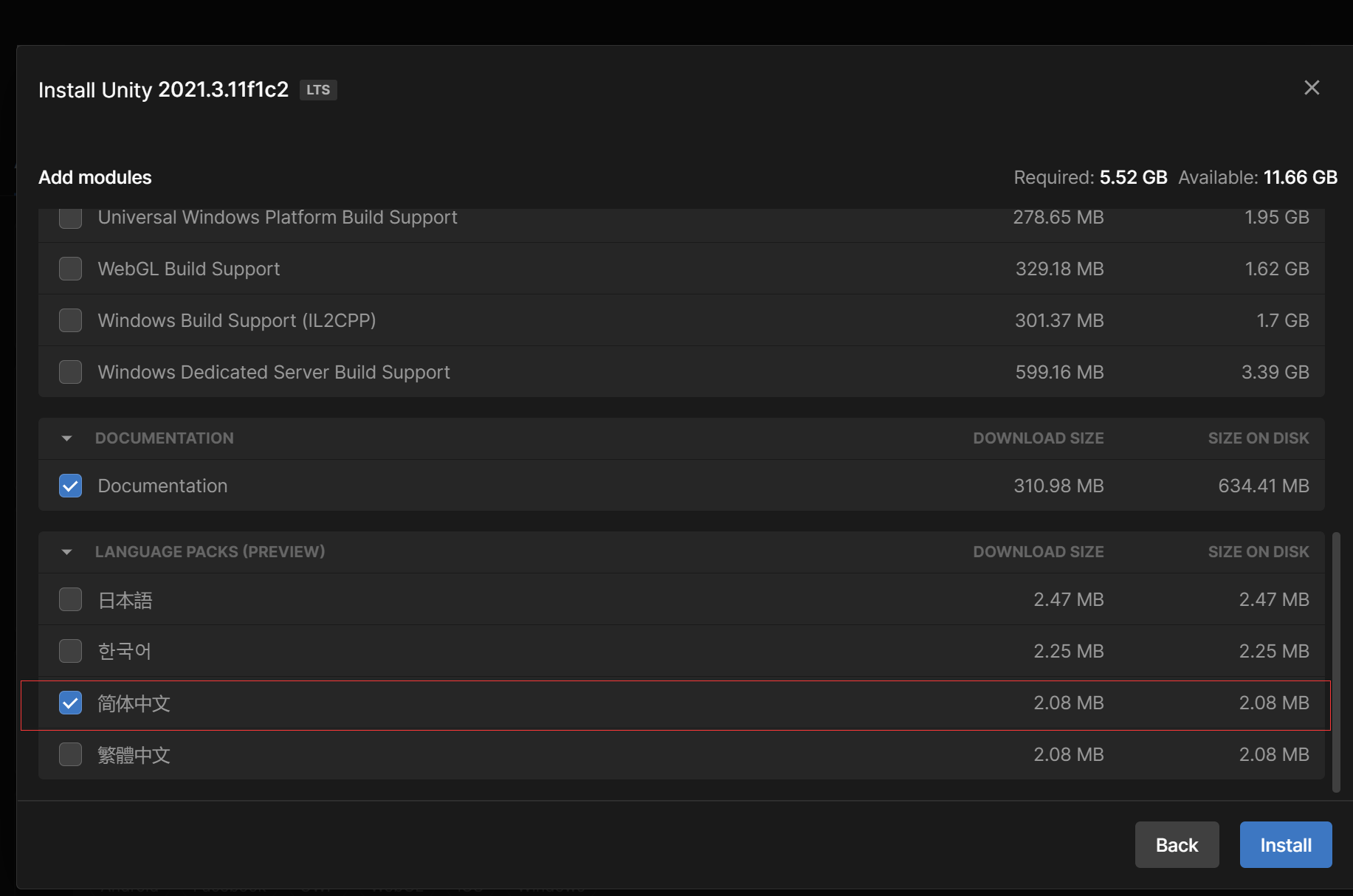Check the 한국어 language pack checkbox
The width and height of the screenshot is (1353, 896).
pyautogui.click(x=71, y=651)
